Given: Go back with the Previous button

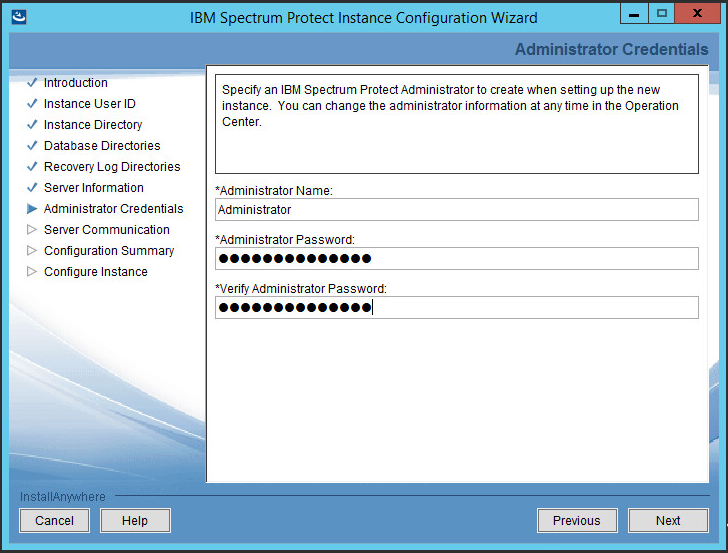Looking at the screenshot, I should click(577, 521).
